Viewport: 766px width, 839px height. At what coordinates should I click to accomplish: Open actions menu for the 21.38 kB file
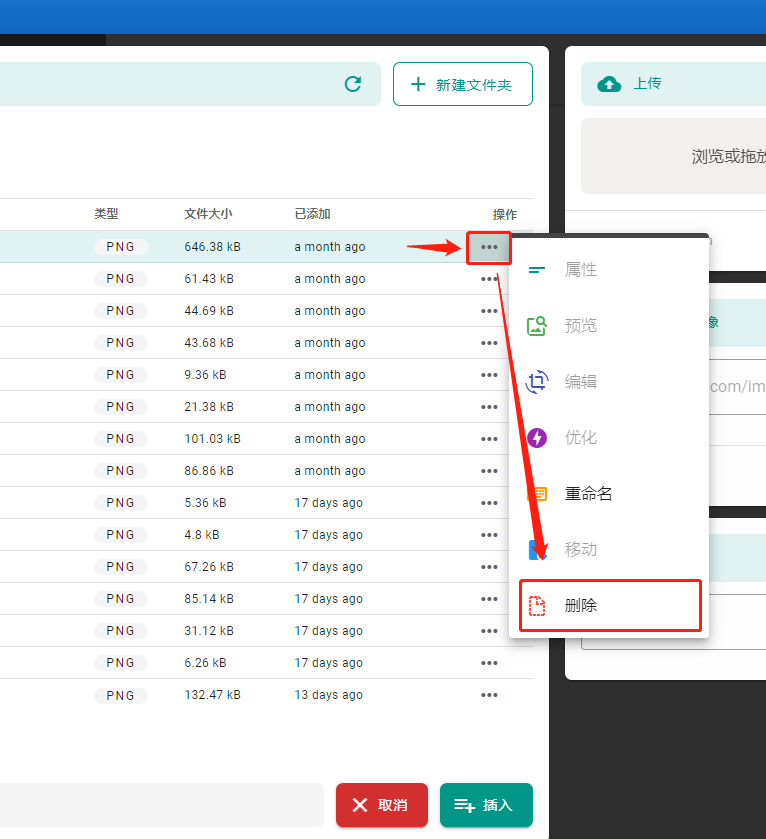pyautogui.click(x=489, y=407)
